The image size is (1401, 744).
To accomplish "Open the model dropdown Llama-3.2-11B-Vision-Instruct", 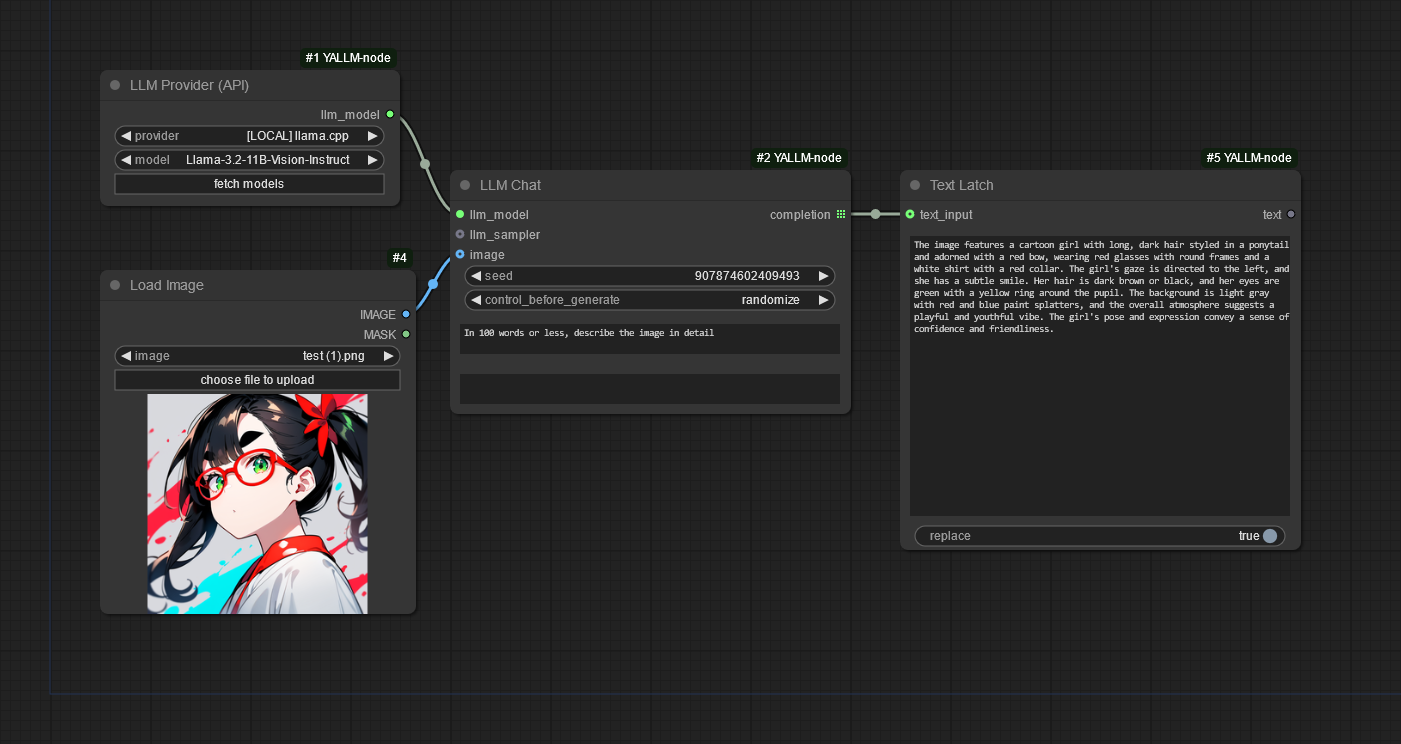I will (x=250, y=160).
